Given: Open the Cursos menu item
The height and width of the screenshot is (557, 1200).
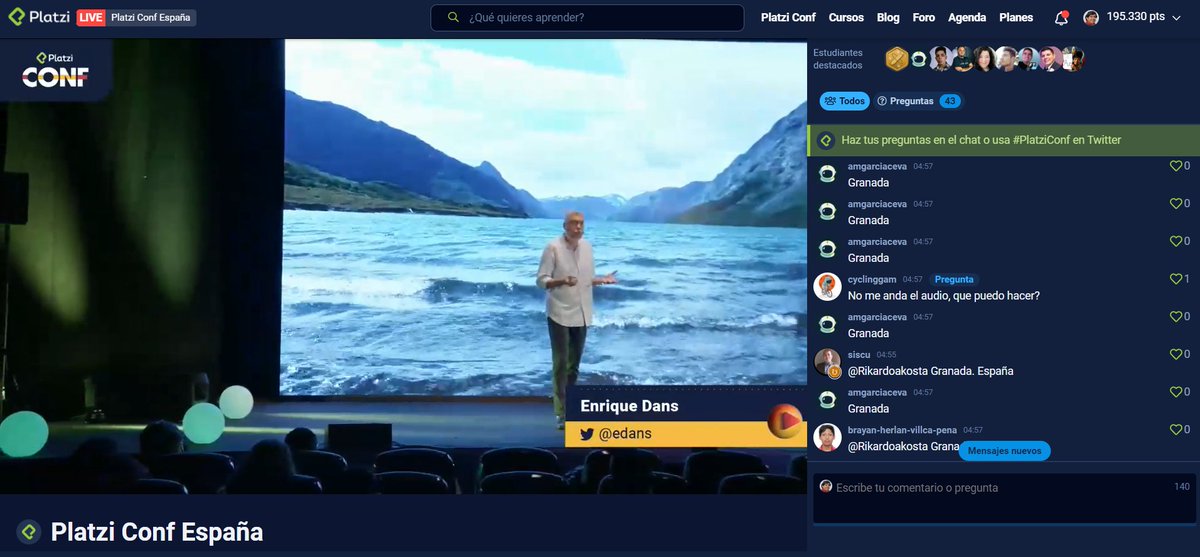Looking at the screenshot, I should coord(846,18).
